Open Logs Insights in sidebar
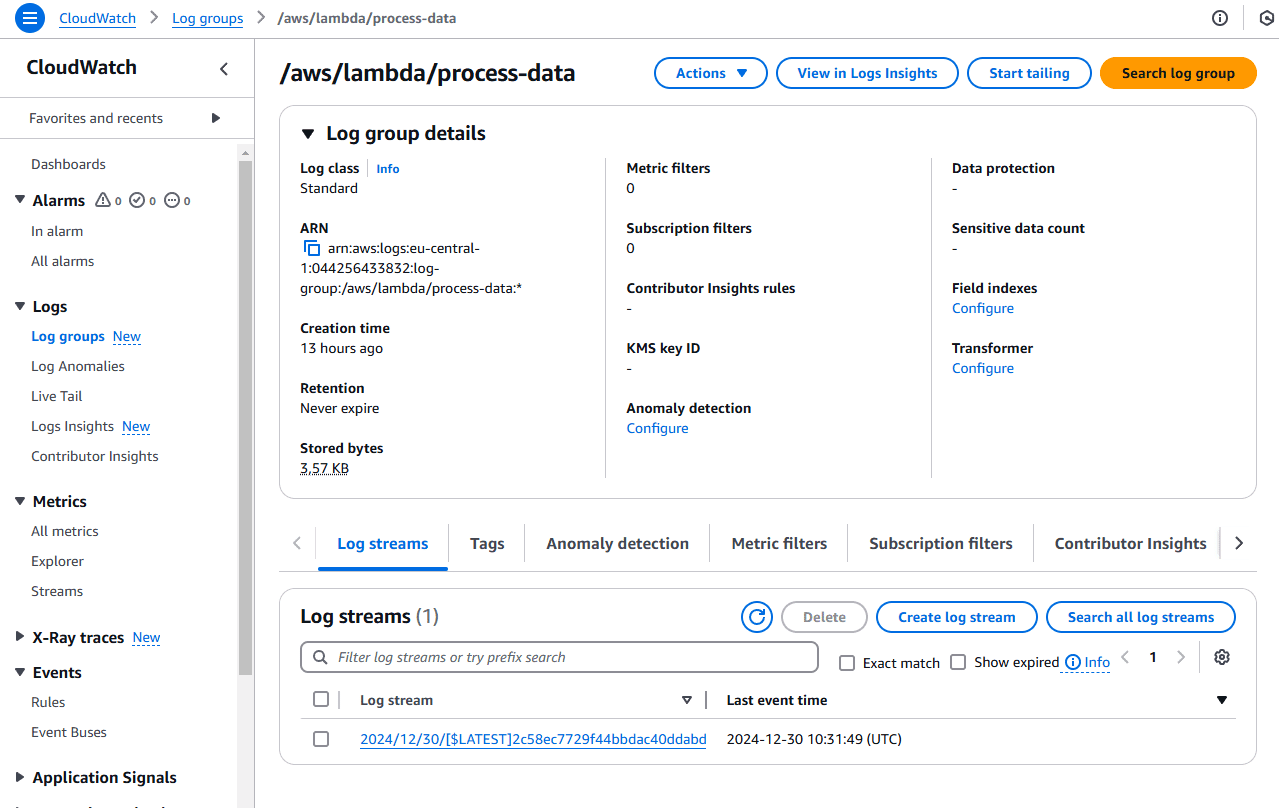Viewport: 1279px width, 808px height. (73, 426)
